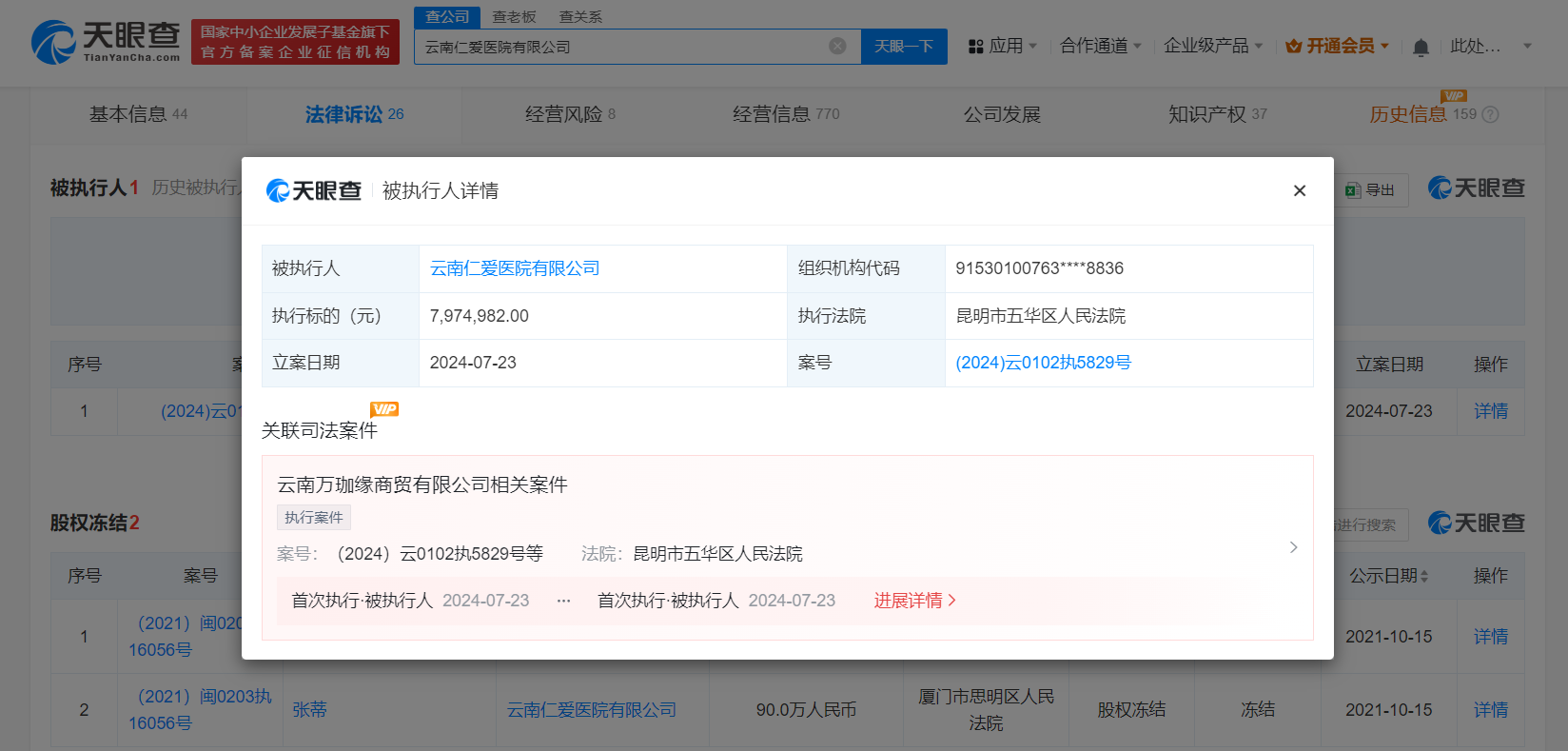Open 详情 for the 2024-07-23 row
1568x751 pixels.
click(x=1491, y=411)
